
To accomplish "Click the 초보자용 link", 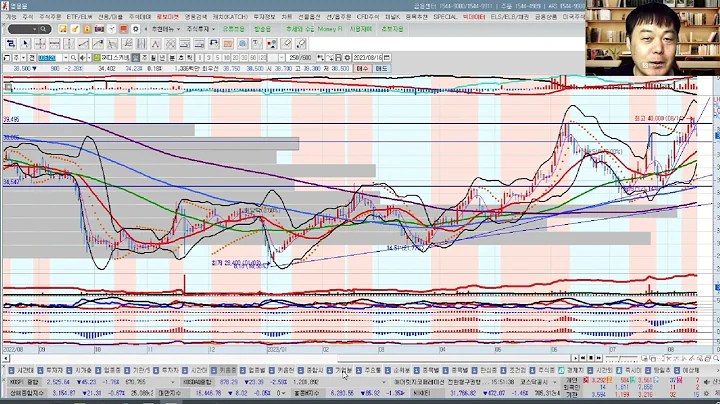I will [x=392, y=29].
